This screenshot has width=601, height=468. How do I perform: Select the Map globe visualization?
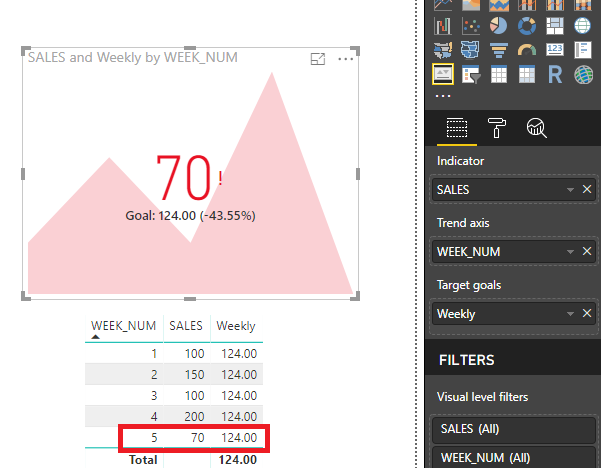pyautogui.click(x=583, y=26)
